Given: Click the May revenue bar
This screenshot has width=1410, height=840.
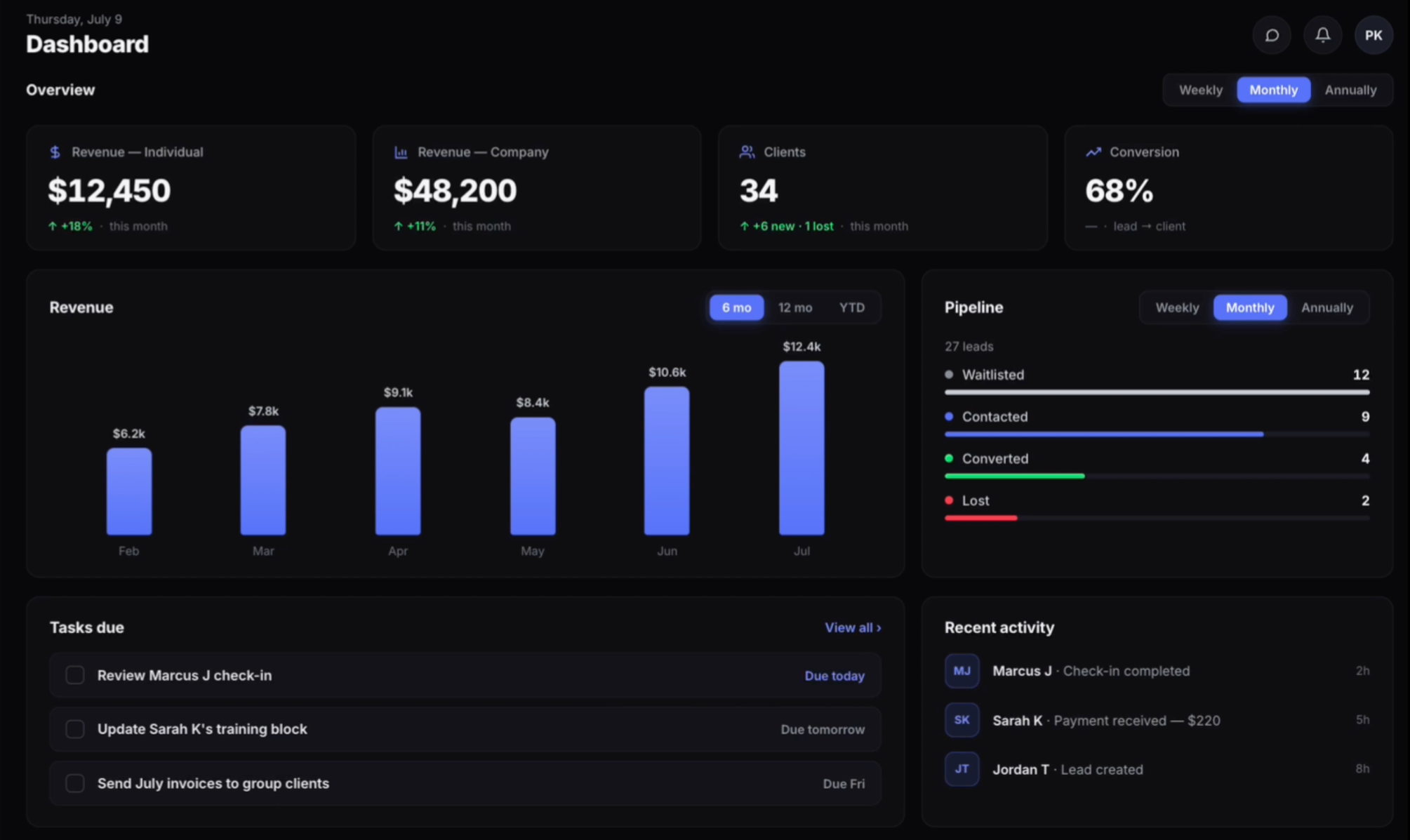Looking at the screenshot, I should (x=533, y=476).
